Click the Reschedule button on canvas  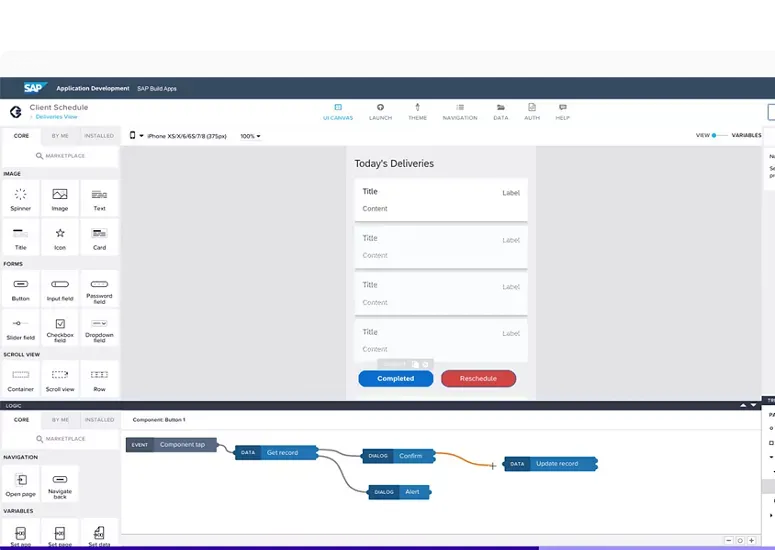[478, 379]
